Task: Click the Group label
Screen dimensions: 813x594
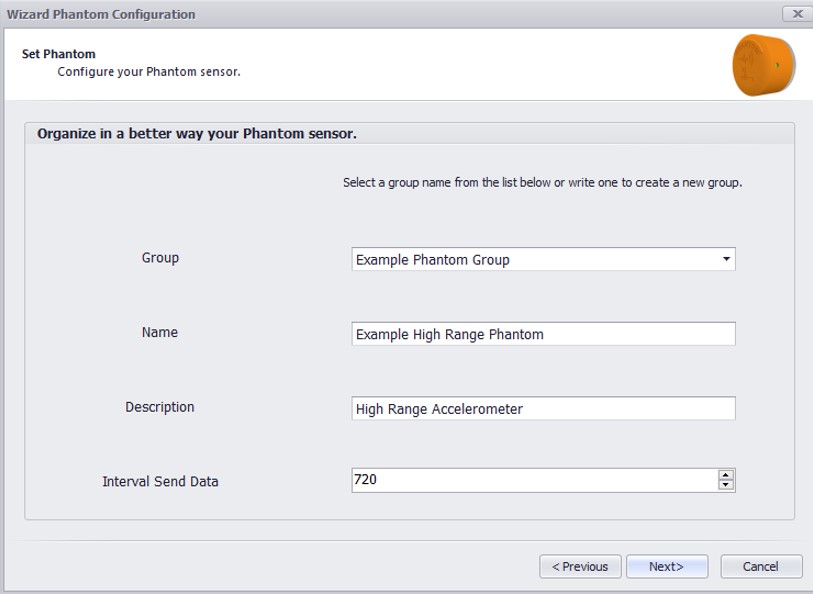Action: (x=160, y=258)
